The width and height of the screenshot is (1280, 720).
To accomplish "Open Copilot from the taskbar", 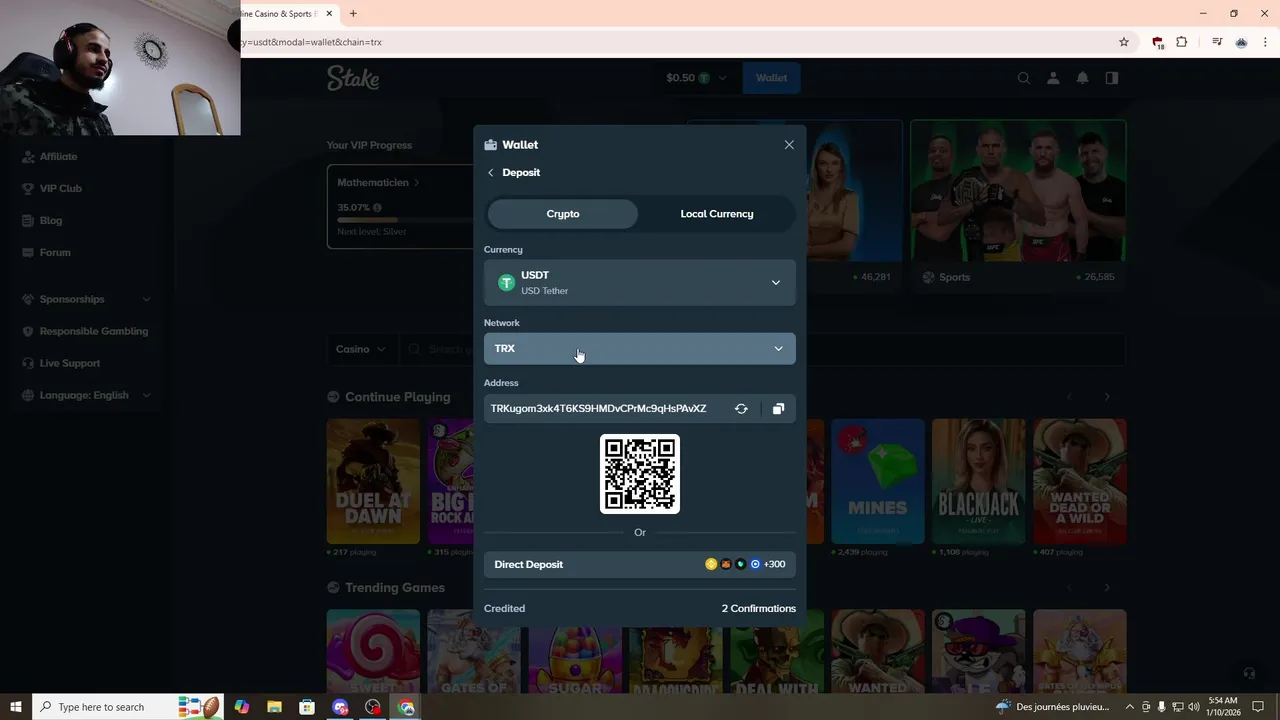I will [241, 707].
